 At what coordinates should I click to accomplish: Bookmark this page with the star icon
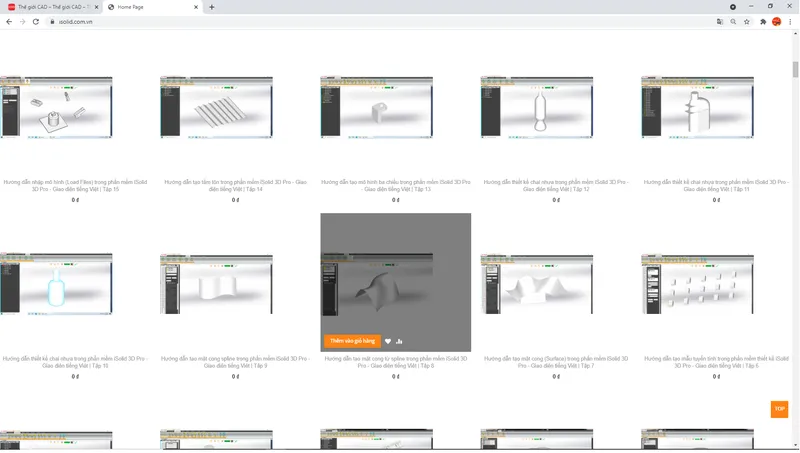tap(746, 22)
